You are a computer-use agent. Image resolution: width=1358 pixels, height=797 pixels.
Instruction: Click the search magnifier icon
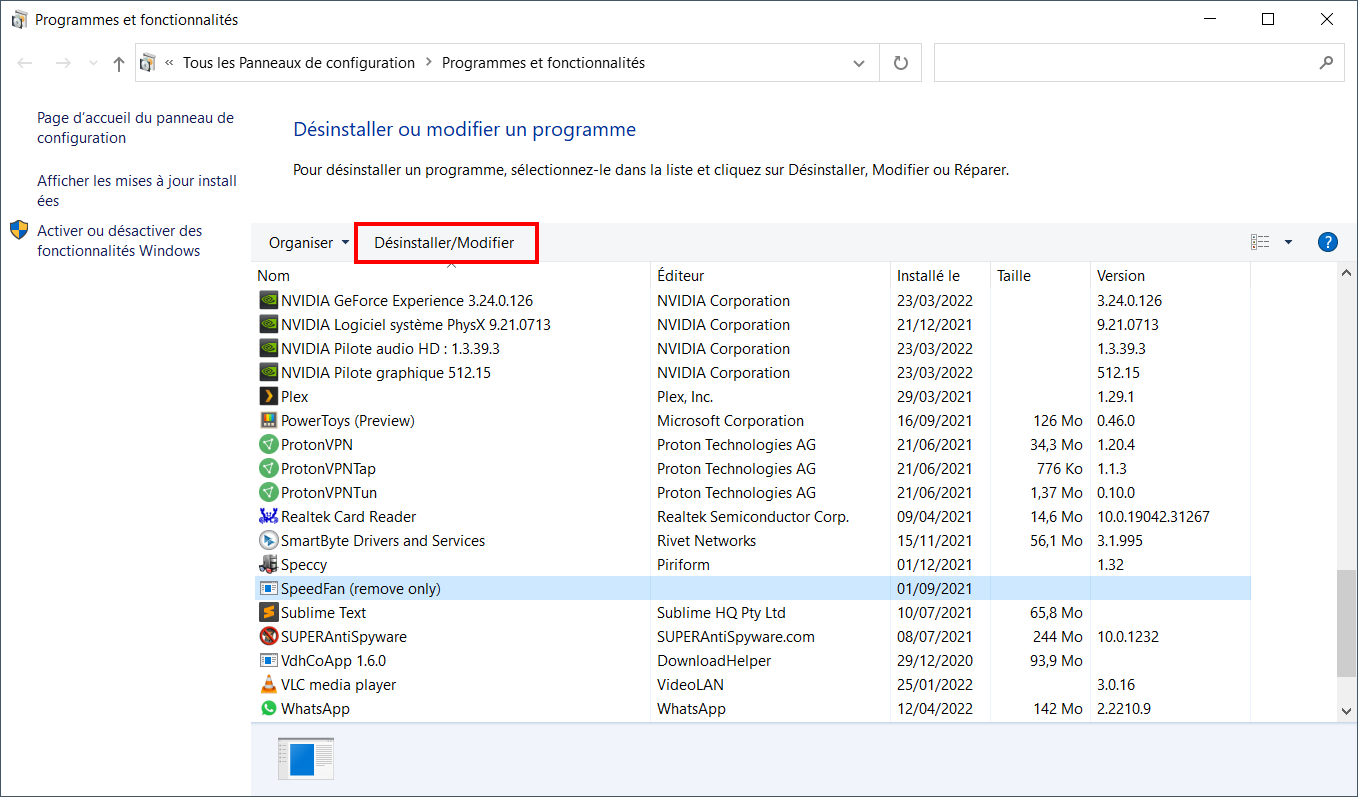1326,63
